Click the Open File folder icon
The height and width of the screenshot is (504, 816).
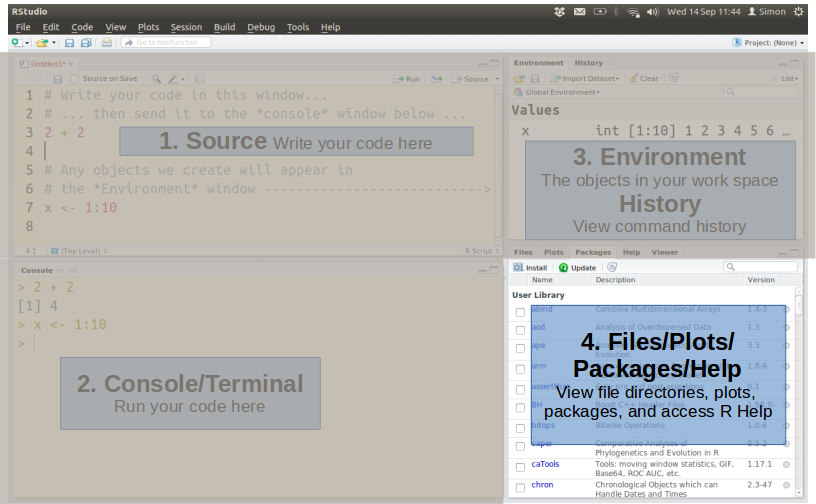coord(42,43)
